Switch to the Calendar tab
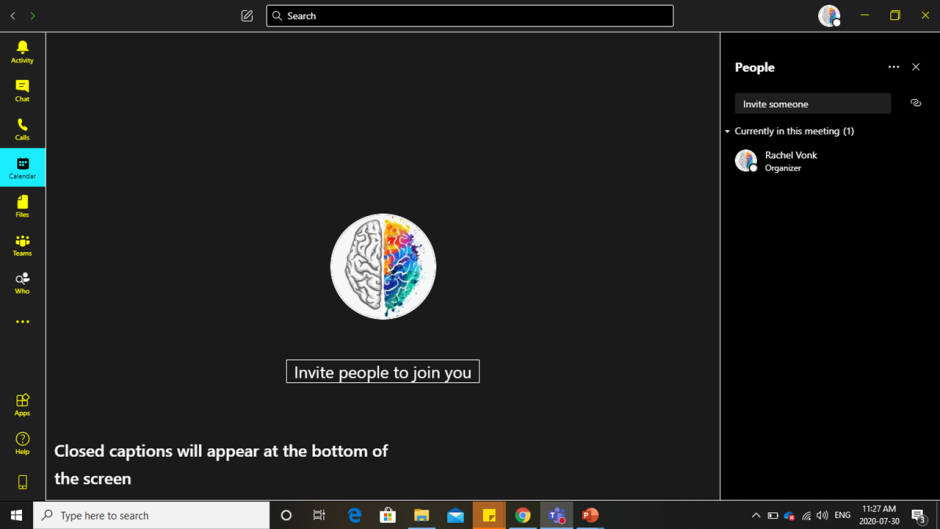Viewport: 940px width, 529px height. [22, 167]
